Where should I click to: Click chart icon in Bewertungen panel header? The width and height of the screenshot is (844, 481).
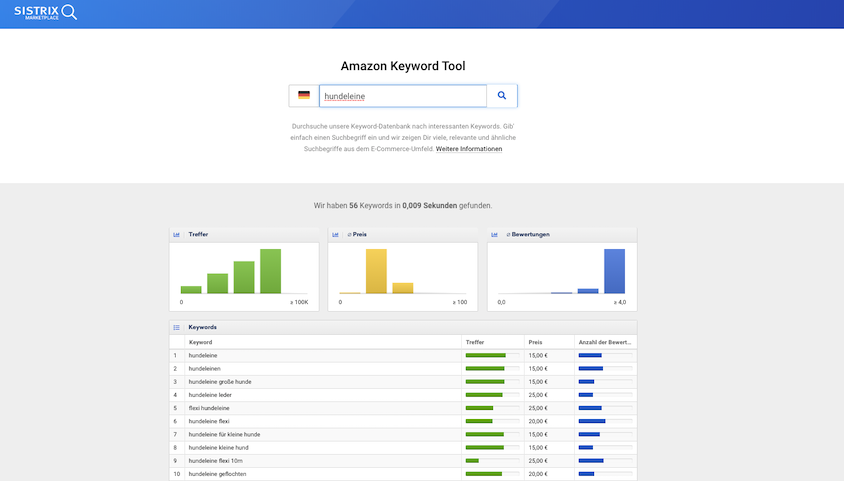(495, 234)
